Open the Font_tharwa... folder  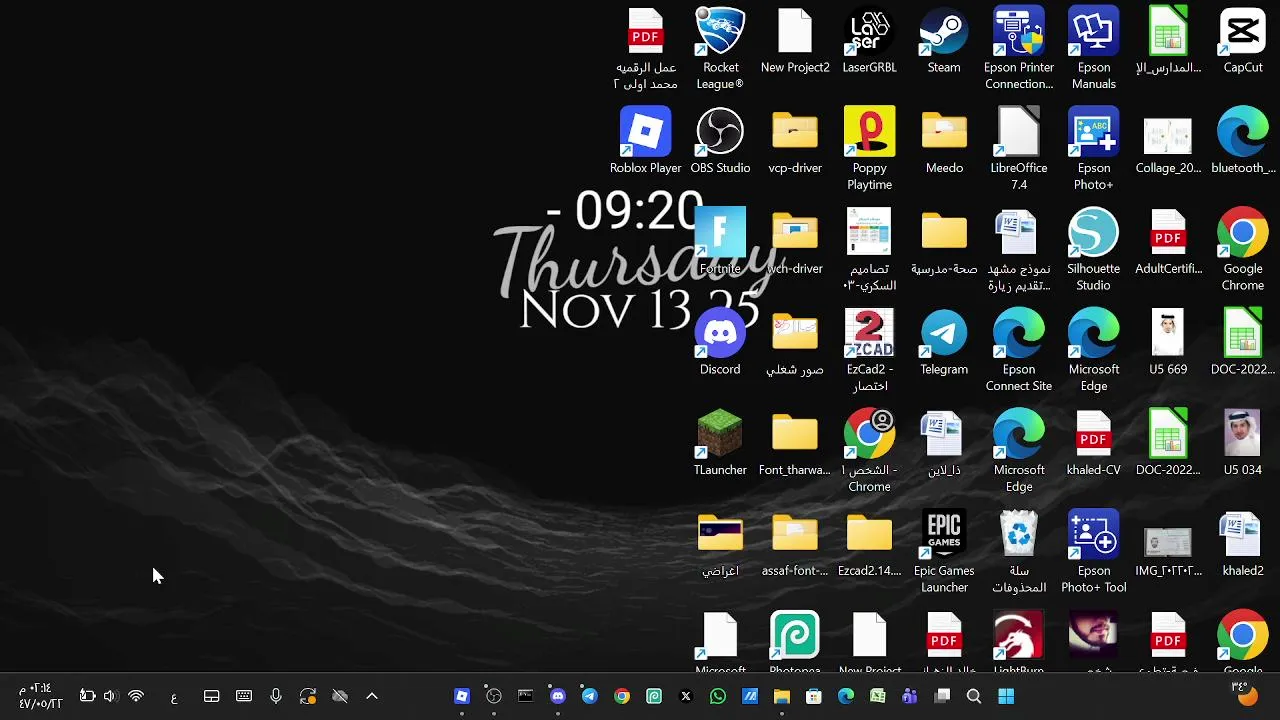point(795,442)
